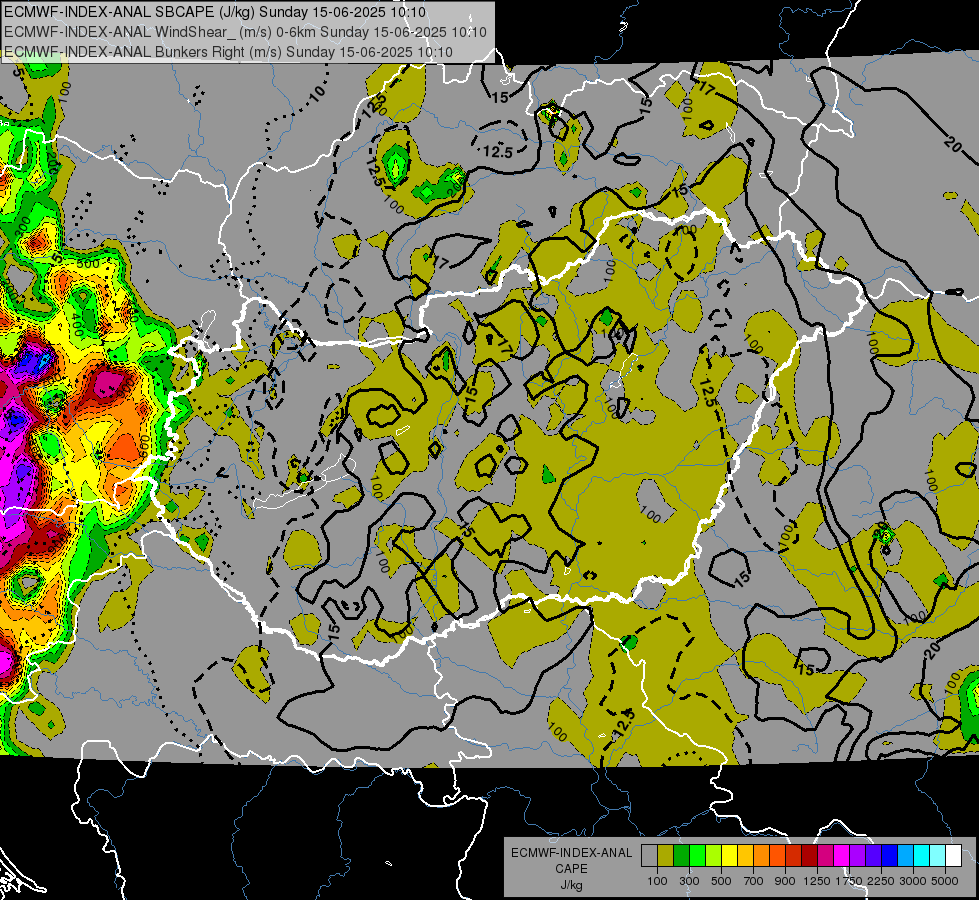Select the WindShear_ 0-6km title line

tap(245, 32)
